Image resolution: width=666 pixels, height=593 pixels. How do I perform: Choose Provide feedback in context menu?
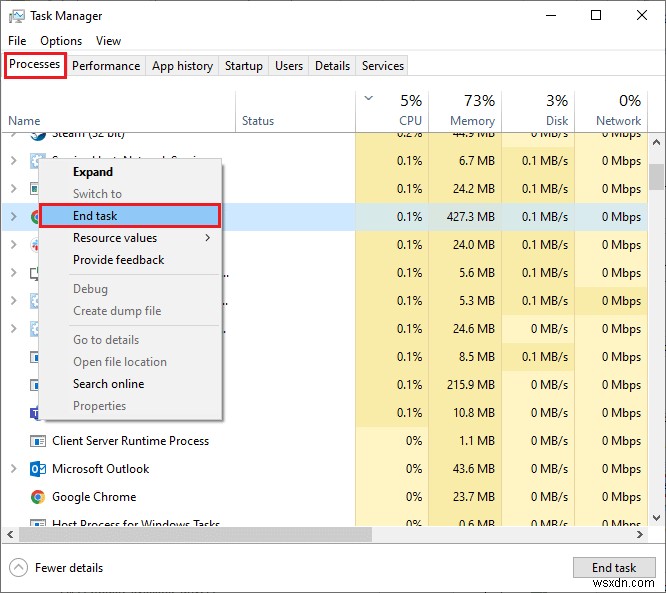[130, 260]
